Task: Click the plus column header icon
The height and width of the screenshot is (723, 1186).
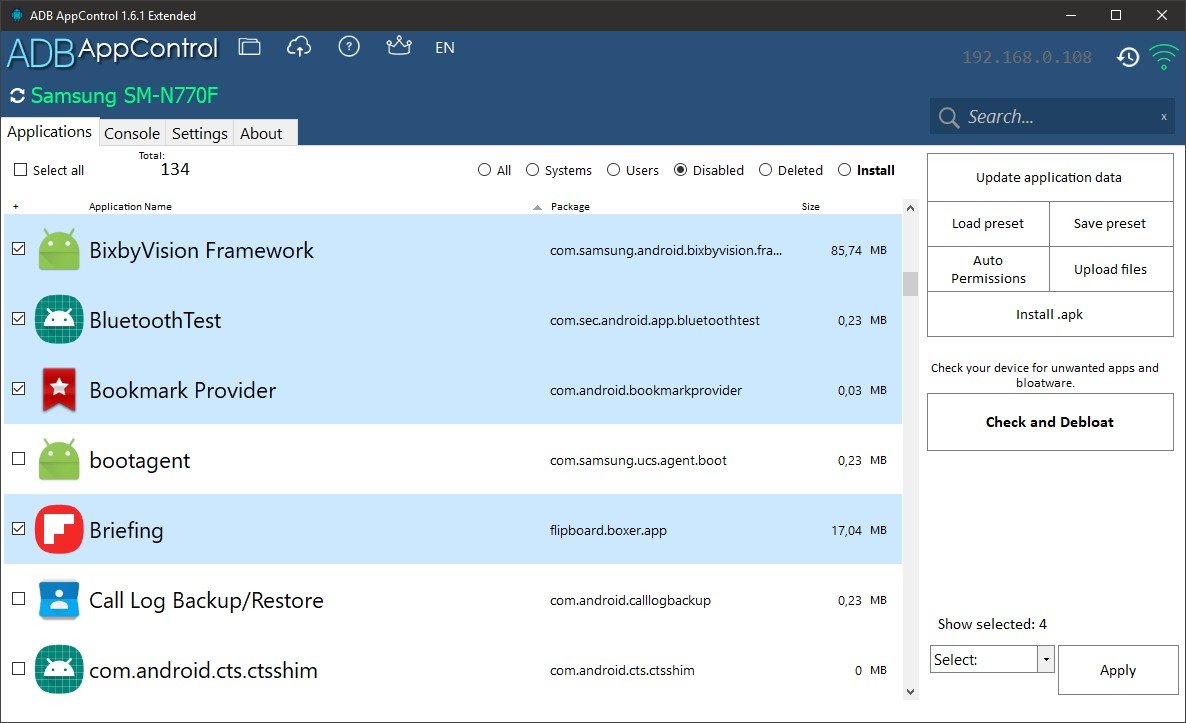Action: [x=15, y=206]
